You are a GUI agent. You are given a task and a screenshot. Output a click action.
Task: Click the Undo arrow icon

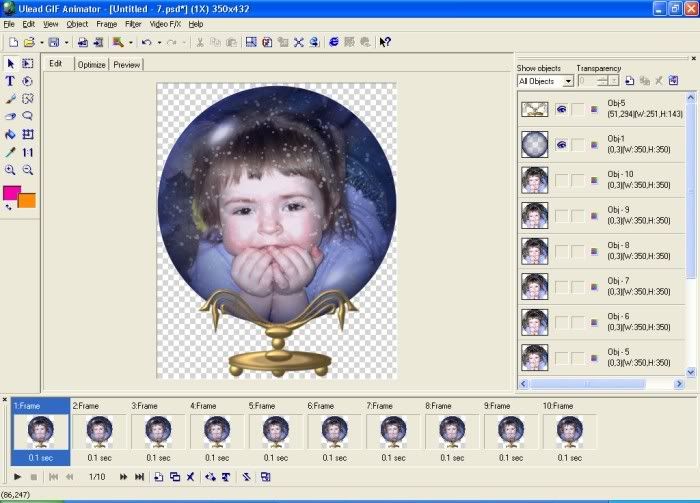[x=146, y=42]
